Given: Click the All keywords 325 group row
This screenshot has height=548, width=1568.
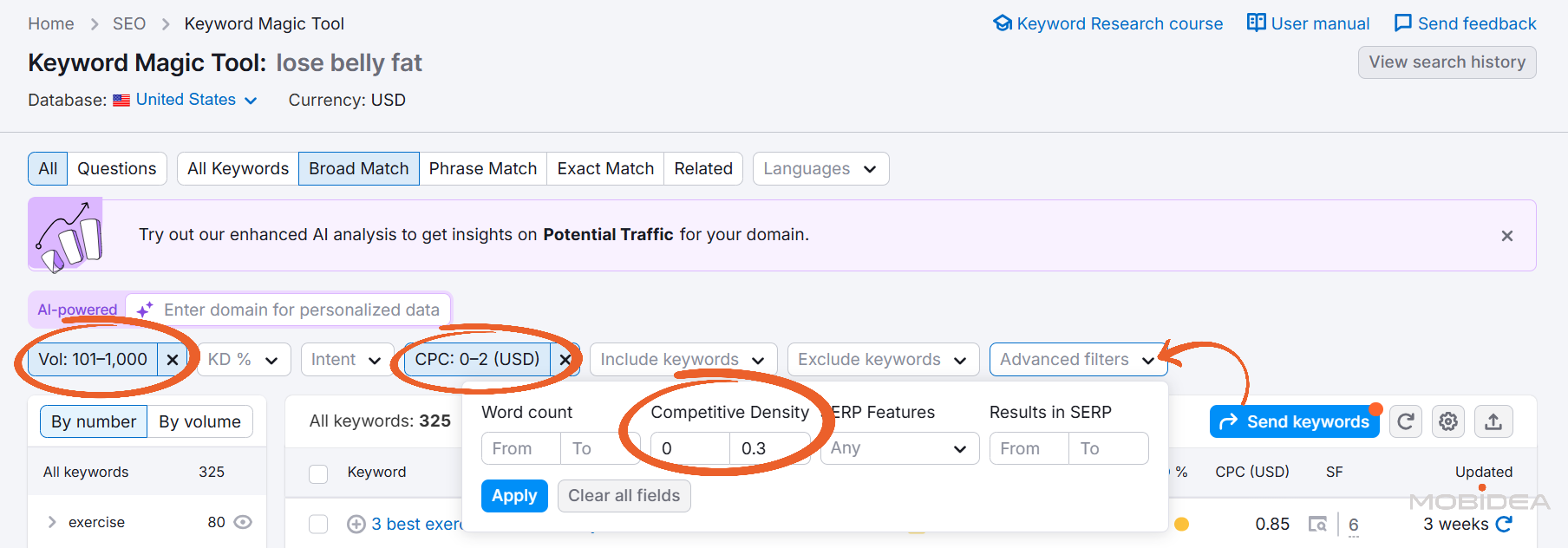Looking at the screenshot, I should pyautogui.click(x=147, y=472).
